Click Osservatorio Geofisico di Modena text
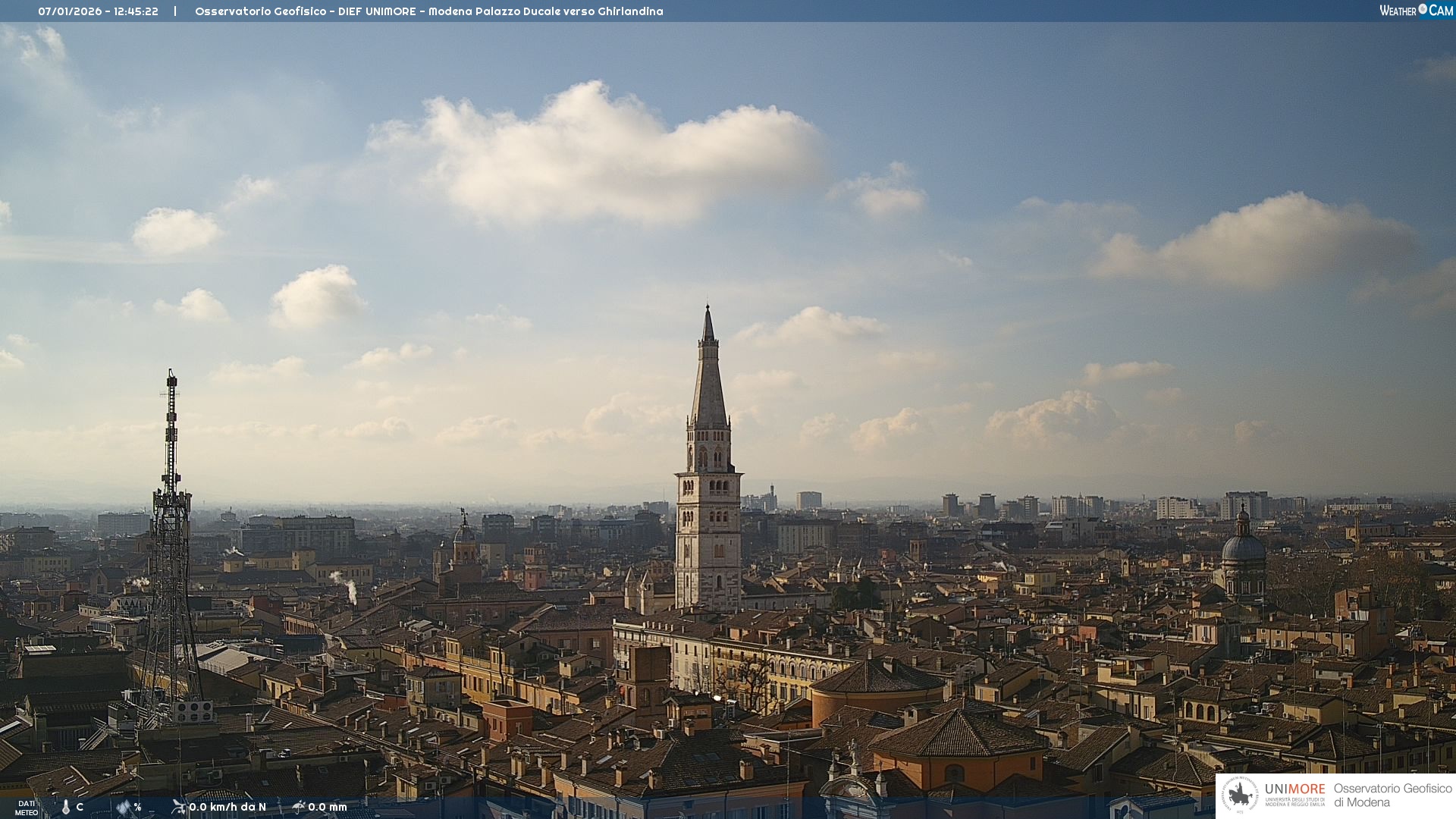 [x=1392, y=795]
